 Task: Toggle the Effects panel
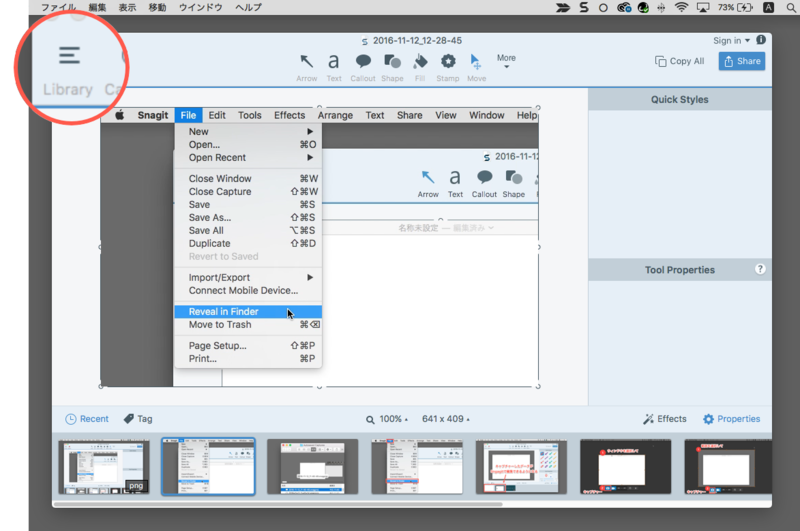(x=665, y=419)
